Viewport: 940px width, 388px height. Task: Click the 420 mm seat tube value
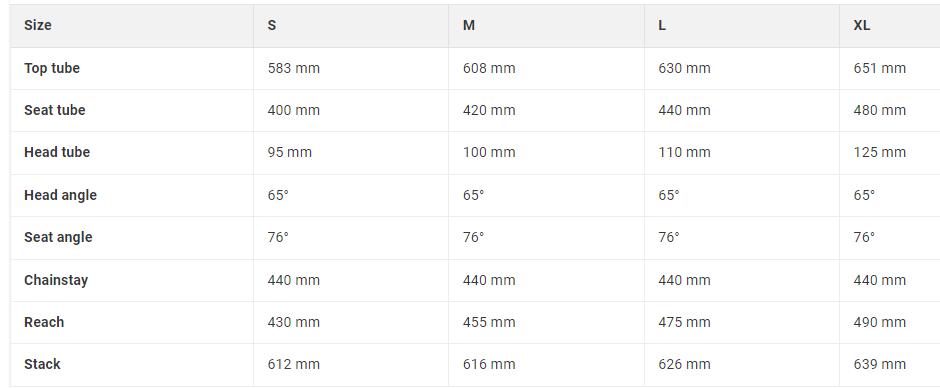pos(489,110)
